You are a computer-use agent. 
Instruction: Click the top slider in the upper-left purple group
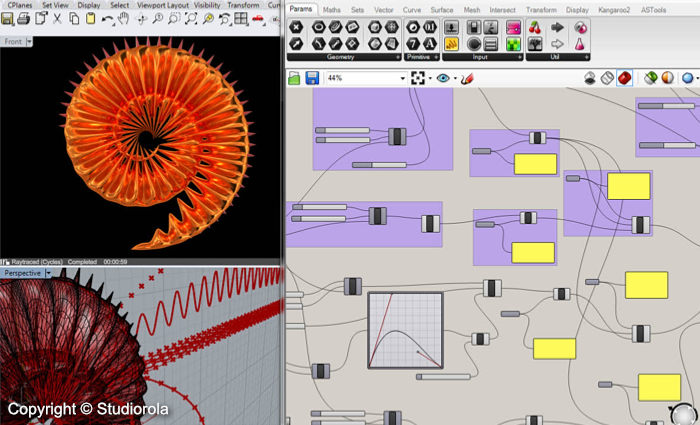(x=342, y=130)
